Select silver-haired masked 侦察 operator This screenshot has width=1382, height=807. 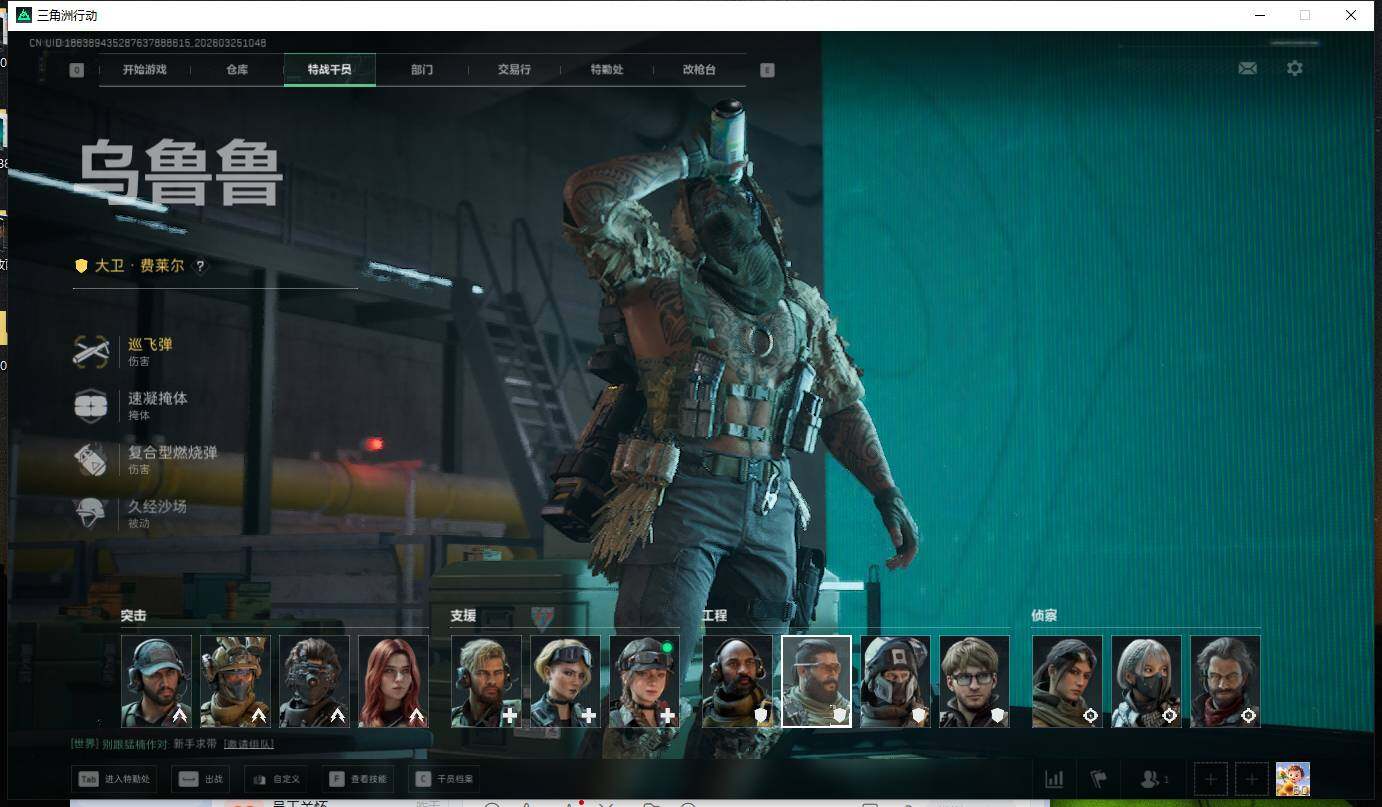pyautogui.click(x=1146, y=681)
